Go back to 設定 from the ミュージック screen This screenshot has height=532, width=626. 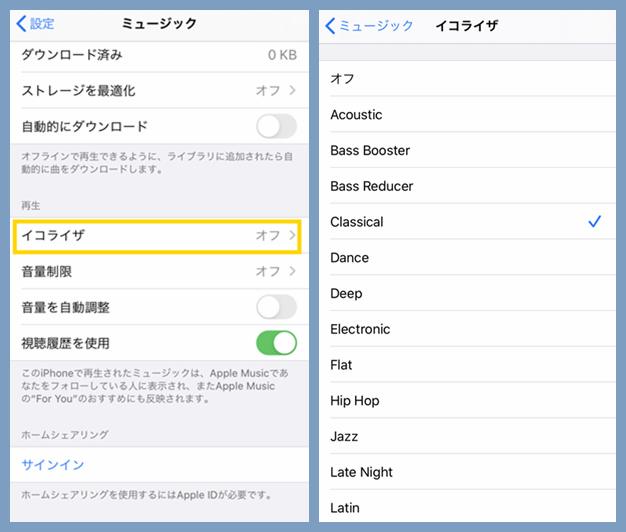[x=35, y=24]
